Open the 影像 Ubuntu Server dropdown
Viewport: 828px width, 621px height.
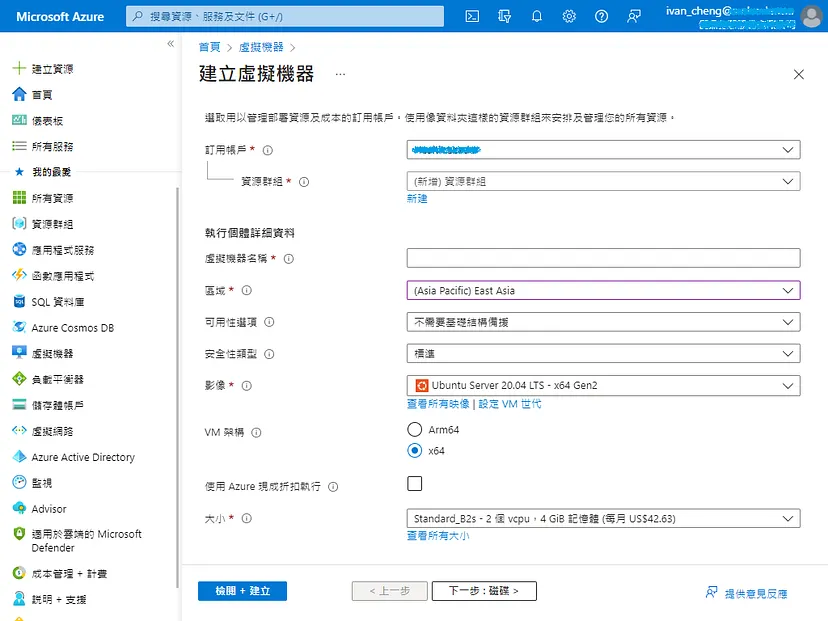pyautogui.click(x=604, y=385)
